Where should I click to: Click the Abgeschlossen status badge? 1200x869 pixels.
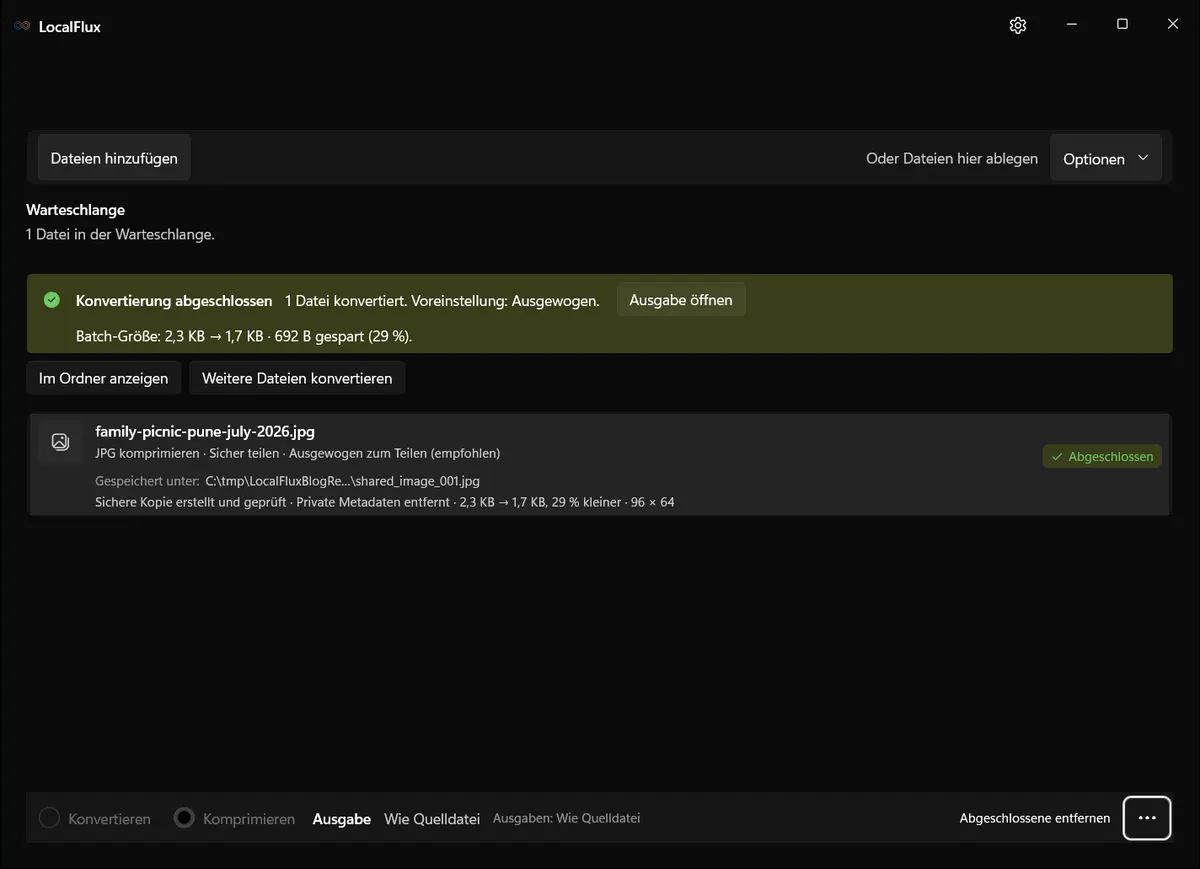pyautogui.click(x=1102, y=456)
